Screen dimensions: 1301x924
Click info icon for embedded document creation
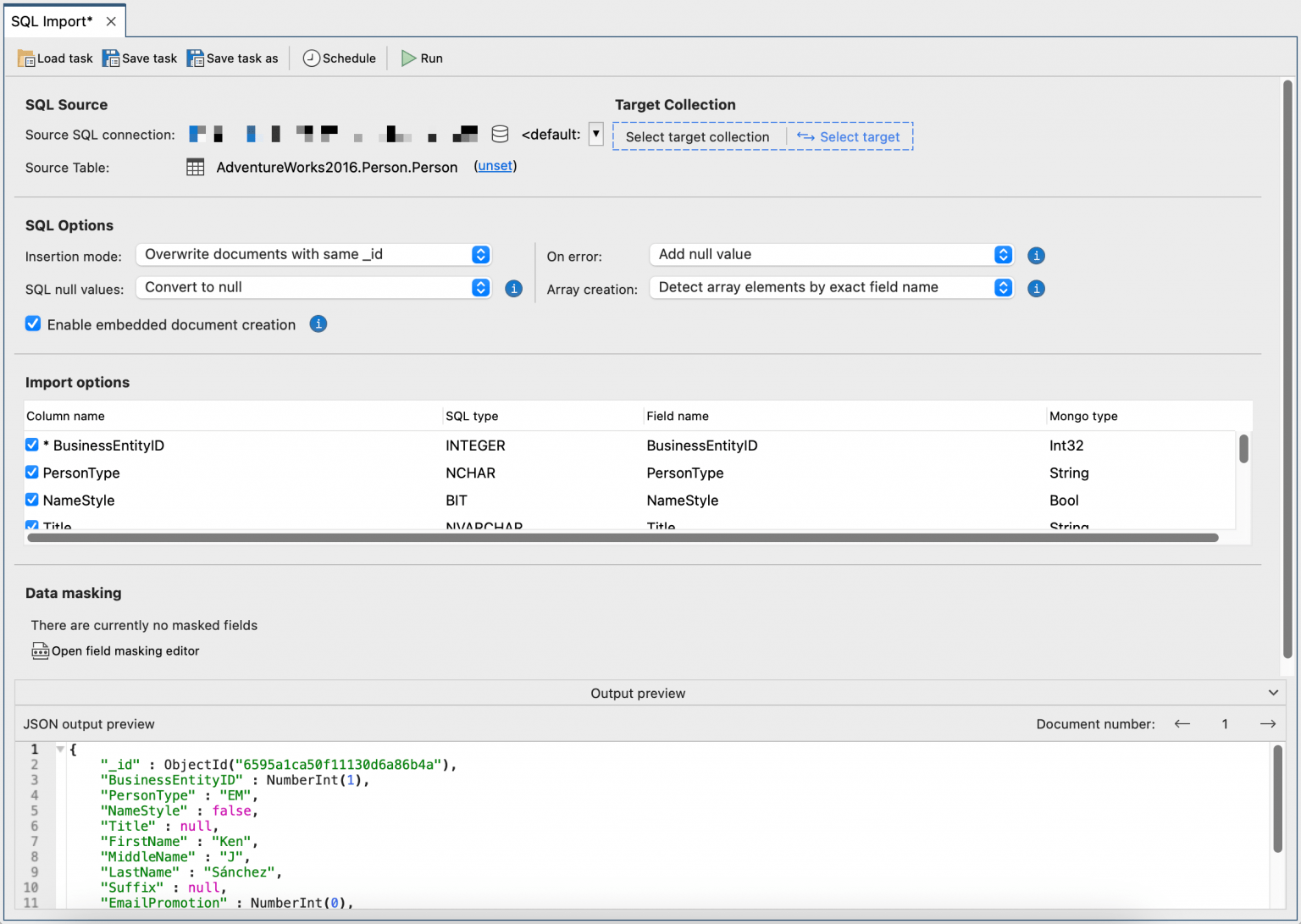click(x=318, y=324)
